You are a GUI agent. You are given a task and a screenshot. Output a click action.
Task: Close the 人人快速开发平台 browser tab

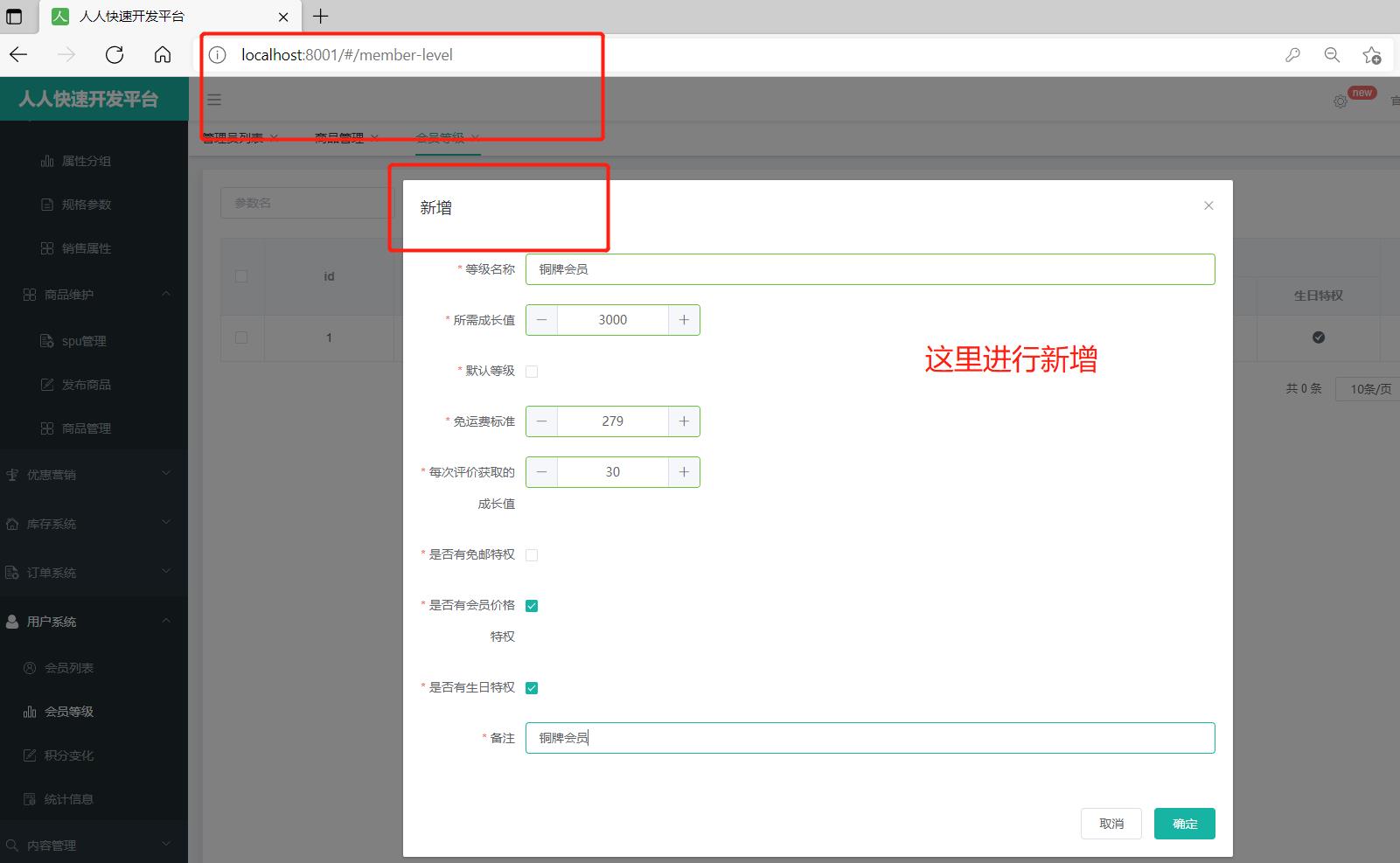(283, 17)
